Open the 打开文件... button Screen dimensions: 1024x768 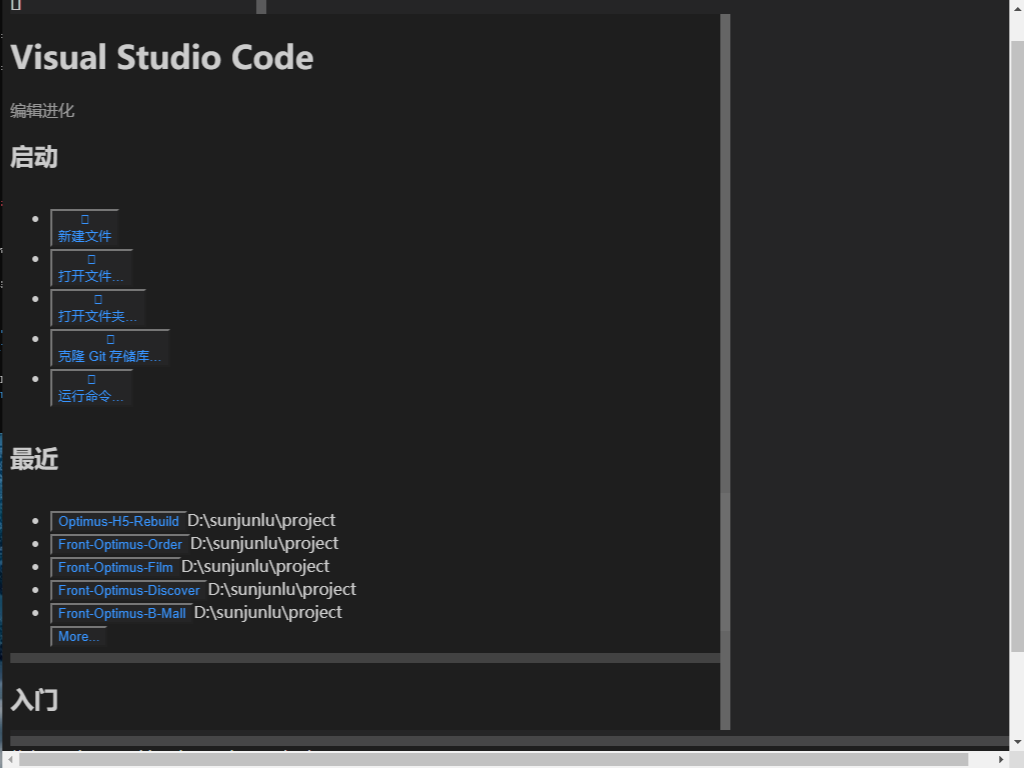pos(91,268)
